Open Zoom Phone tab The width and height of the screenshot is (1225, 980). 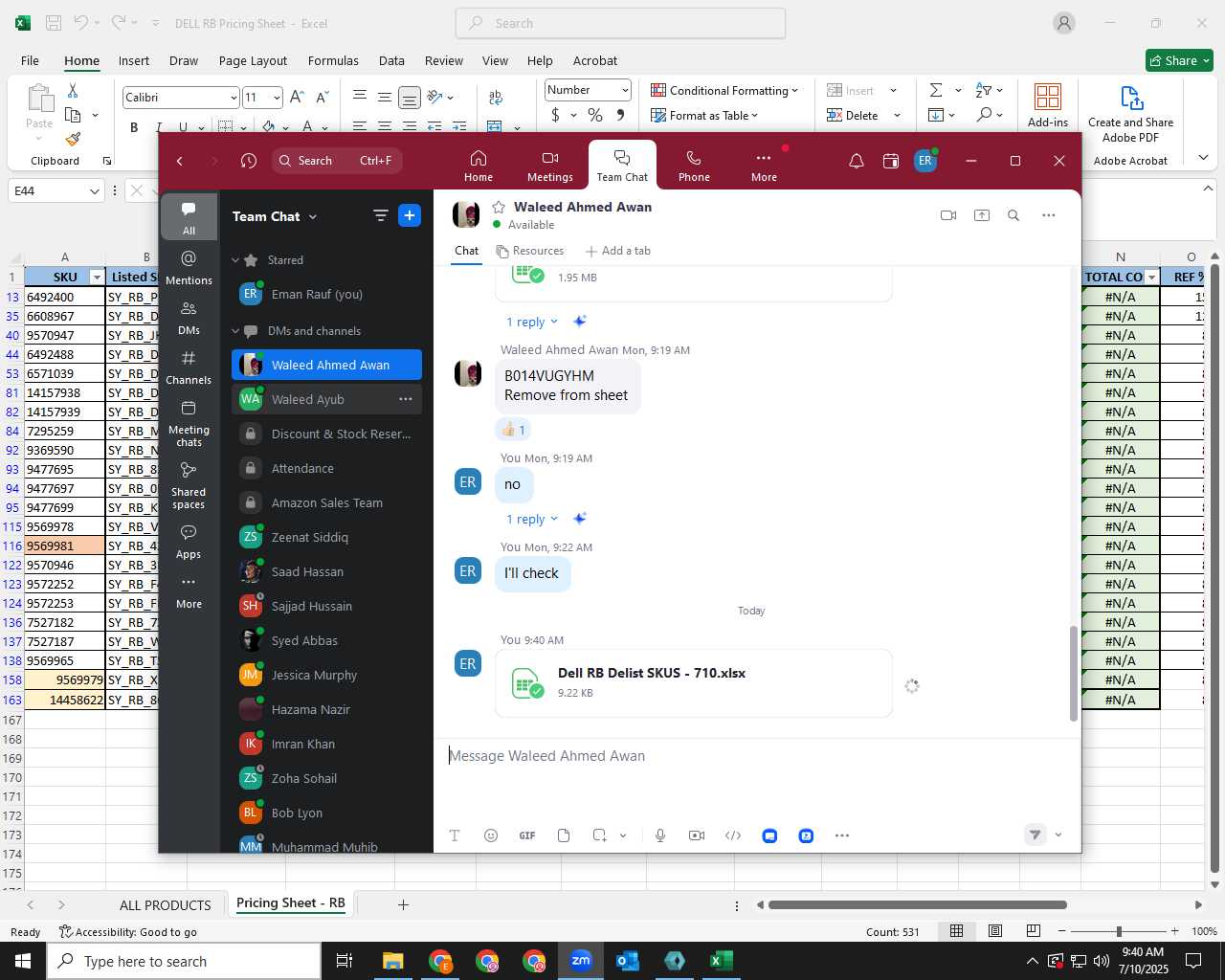click(x=694, y=166)
